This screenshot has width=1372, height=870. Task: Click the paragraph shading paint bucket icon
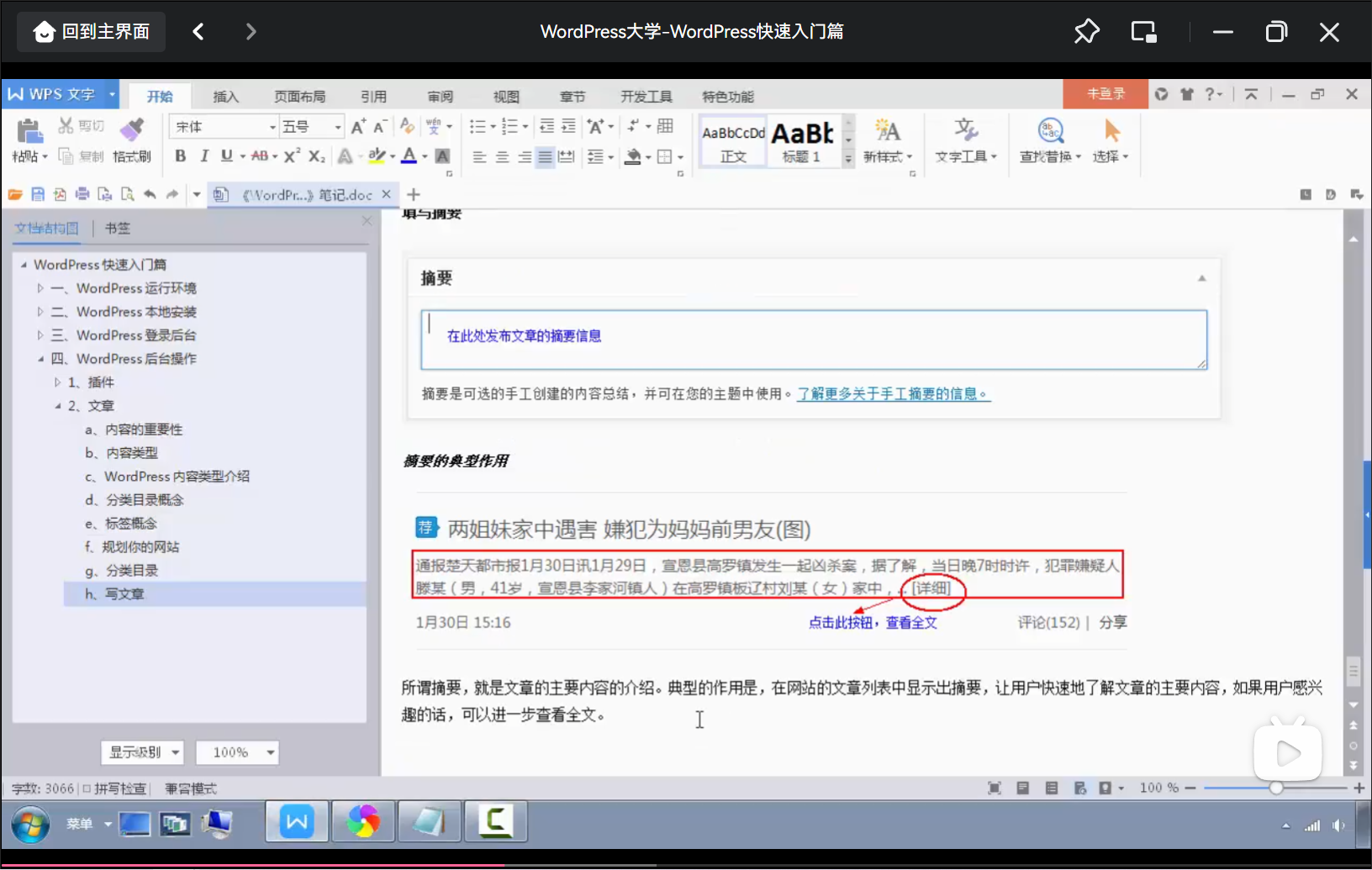pos(634,156)
